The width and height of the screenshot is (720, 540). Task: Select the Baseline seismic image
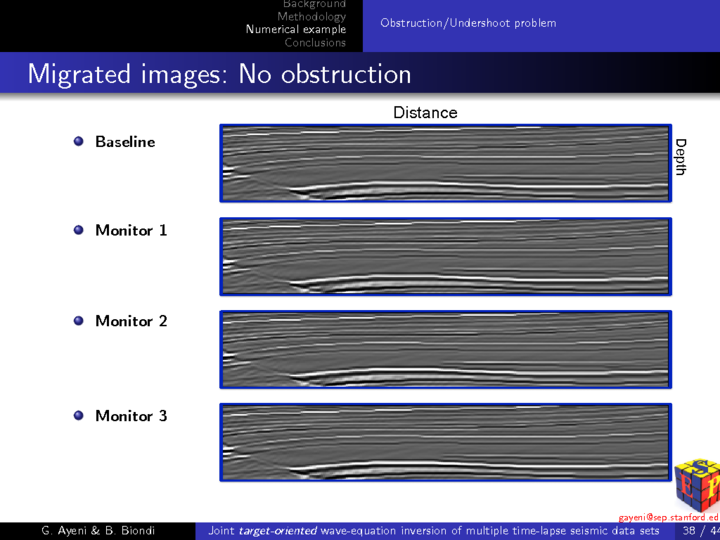click(445, 164)
